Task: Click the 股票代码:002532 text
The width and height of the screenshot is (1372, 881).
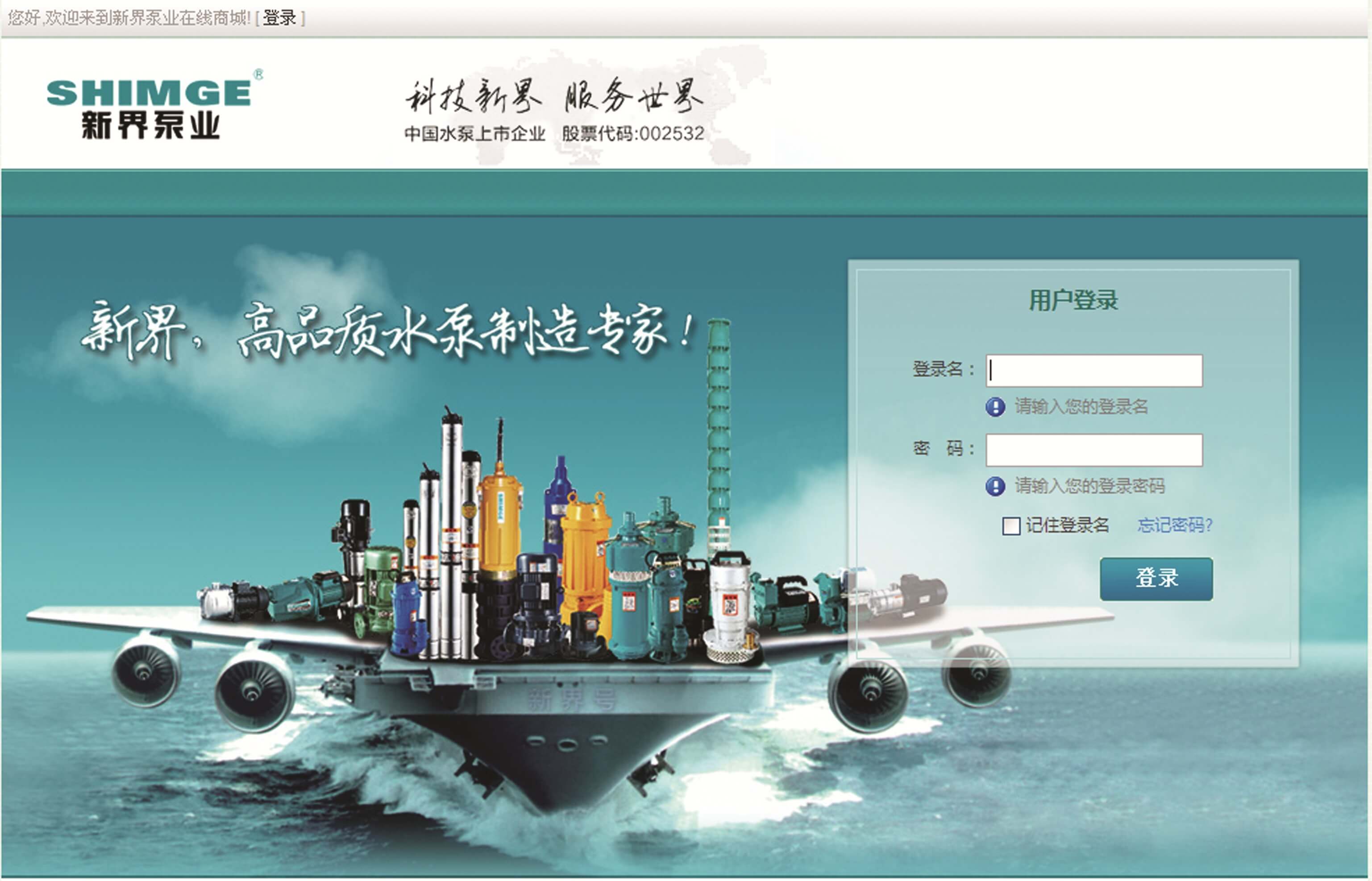Action: (x=632, y=134)
